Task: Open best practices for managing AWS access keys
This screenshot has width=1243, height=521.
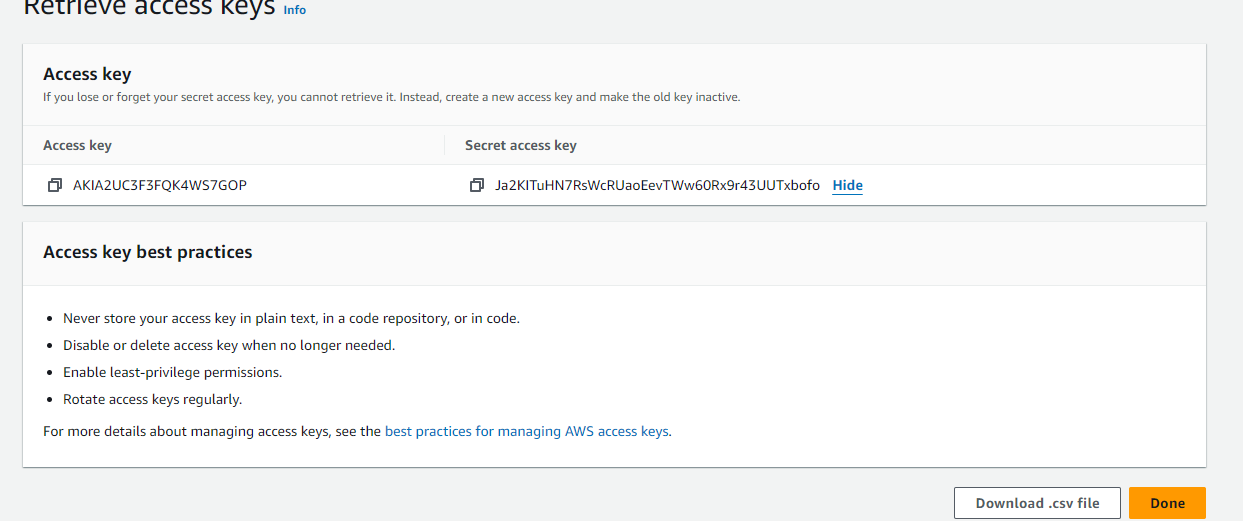Action: coord(527,432)
